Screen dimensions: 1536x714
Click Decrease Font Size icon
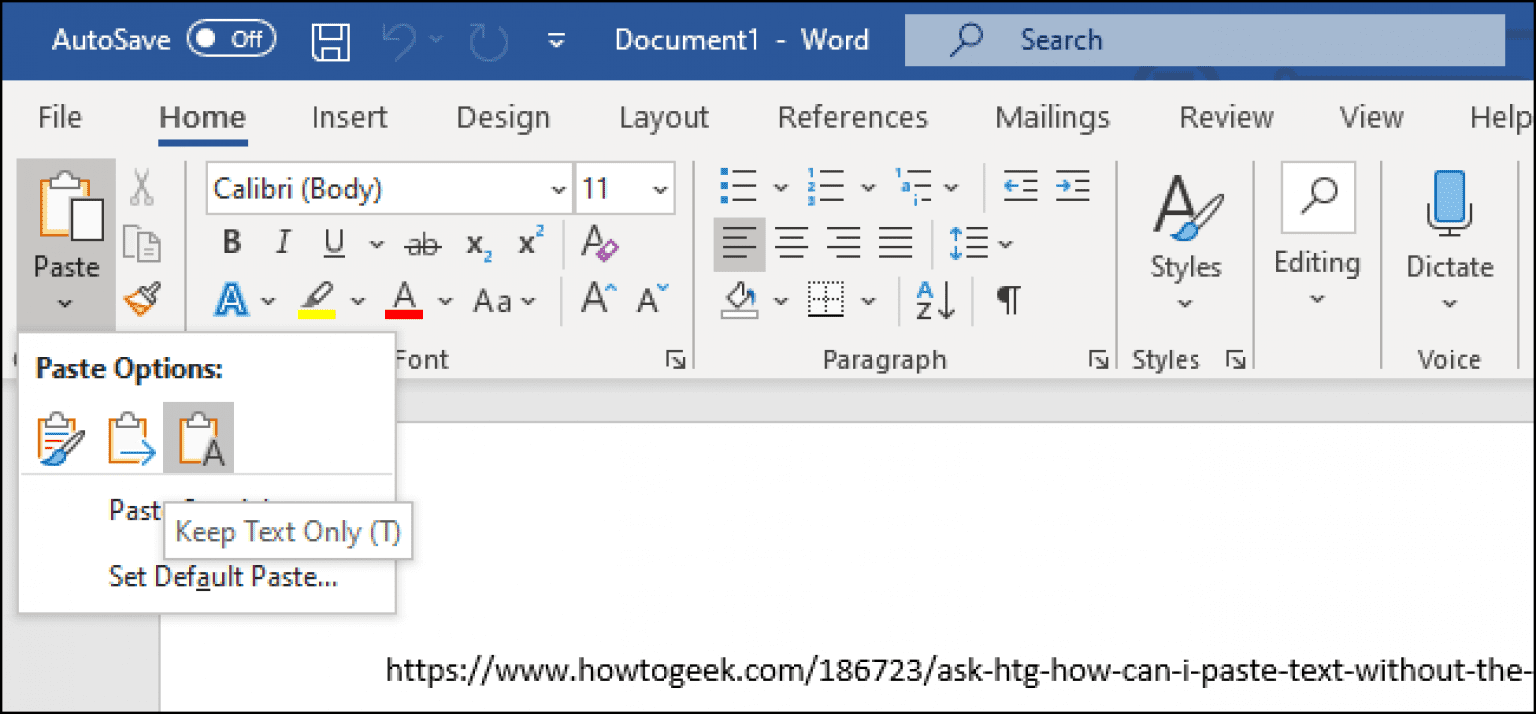[x=652, y=299]
